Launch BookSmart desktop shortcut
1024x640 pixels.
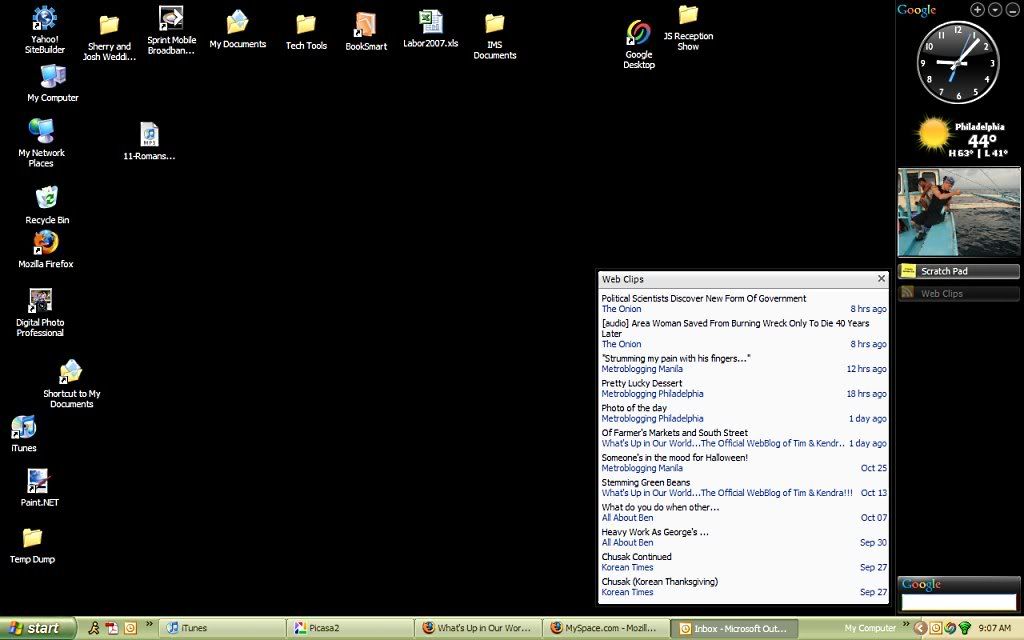coord(366,31)
